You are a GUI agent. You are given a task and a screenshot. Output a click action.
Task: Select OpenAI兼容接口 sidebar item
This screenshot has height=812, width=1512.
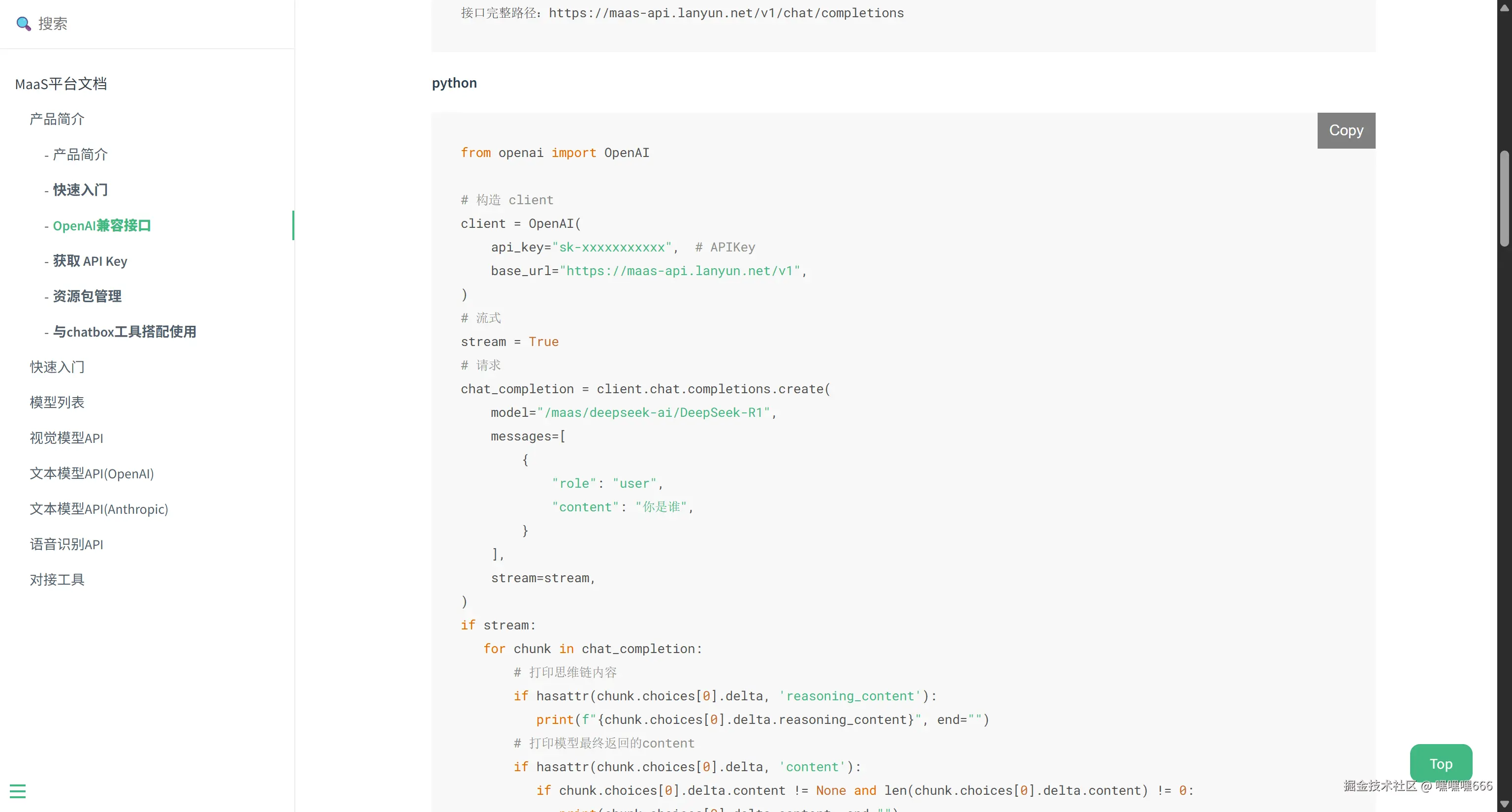pos(101,225)
